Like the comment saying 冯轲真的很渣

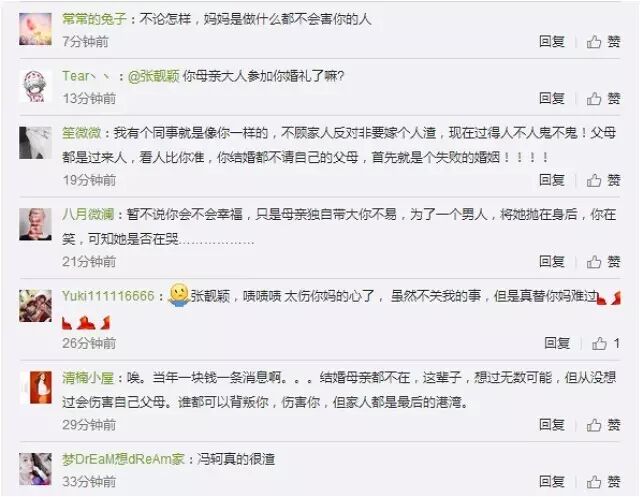(603, 482)
